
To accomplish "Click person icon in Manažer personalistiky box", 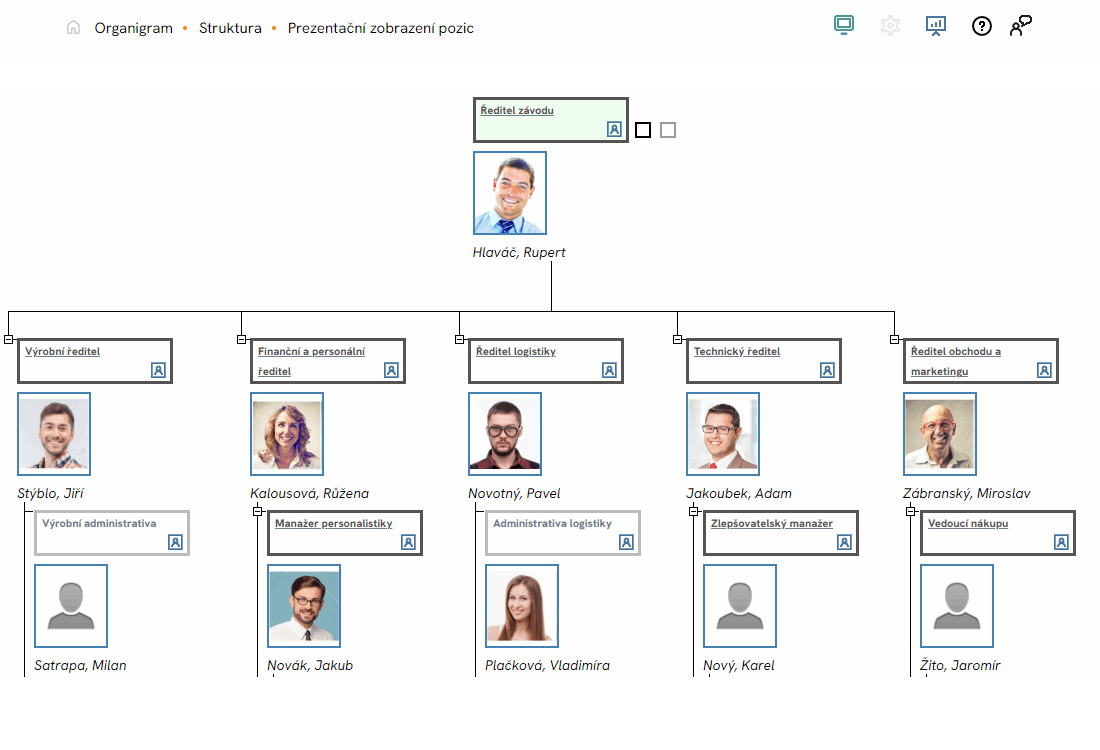I will (x=408, y=542).
